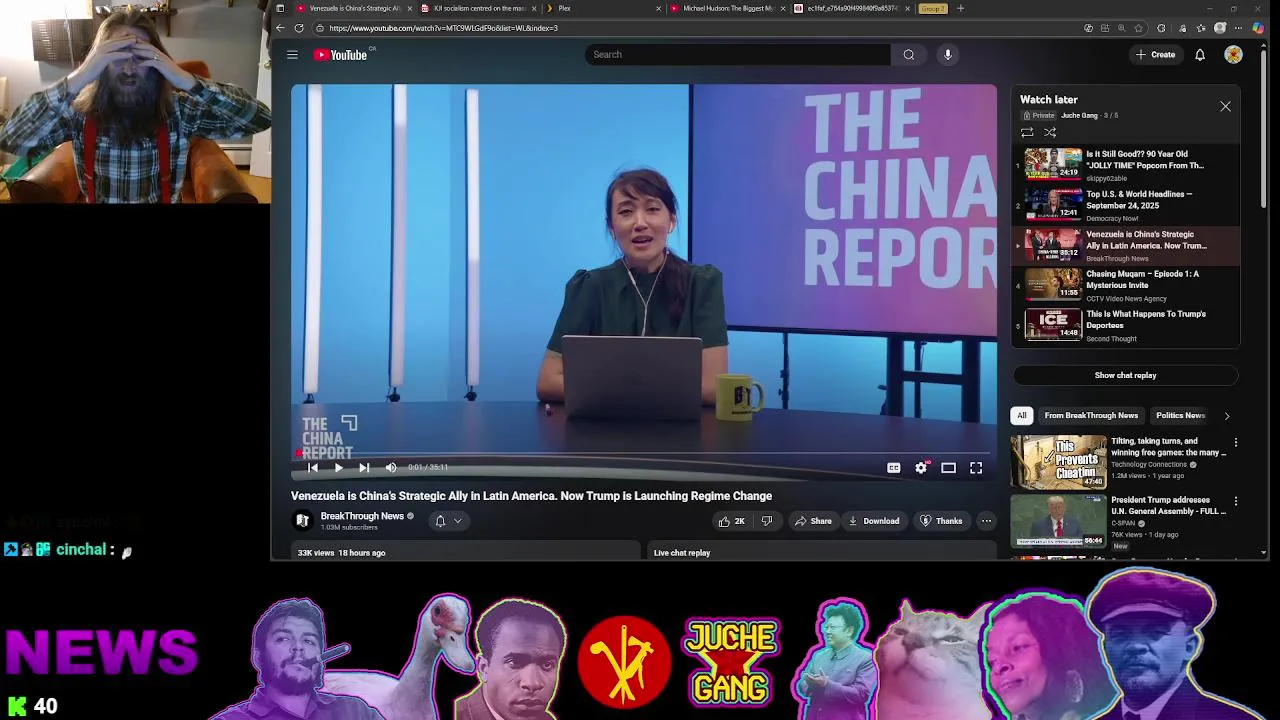
Task: Play This Is What Happens To Trump's Deportees
Action: (x=1127, y=325)
